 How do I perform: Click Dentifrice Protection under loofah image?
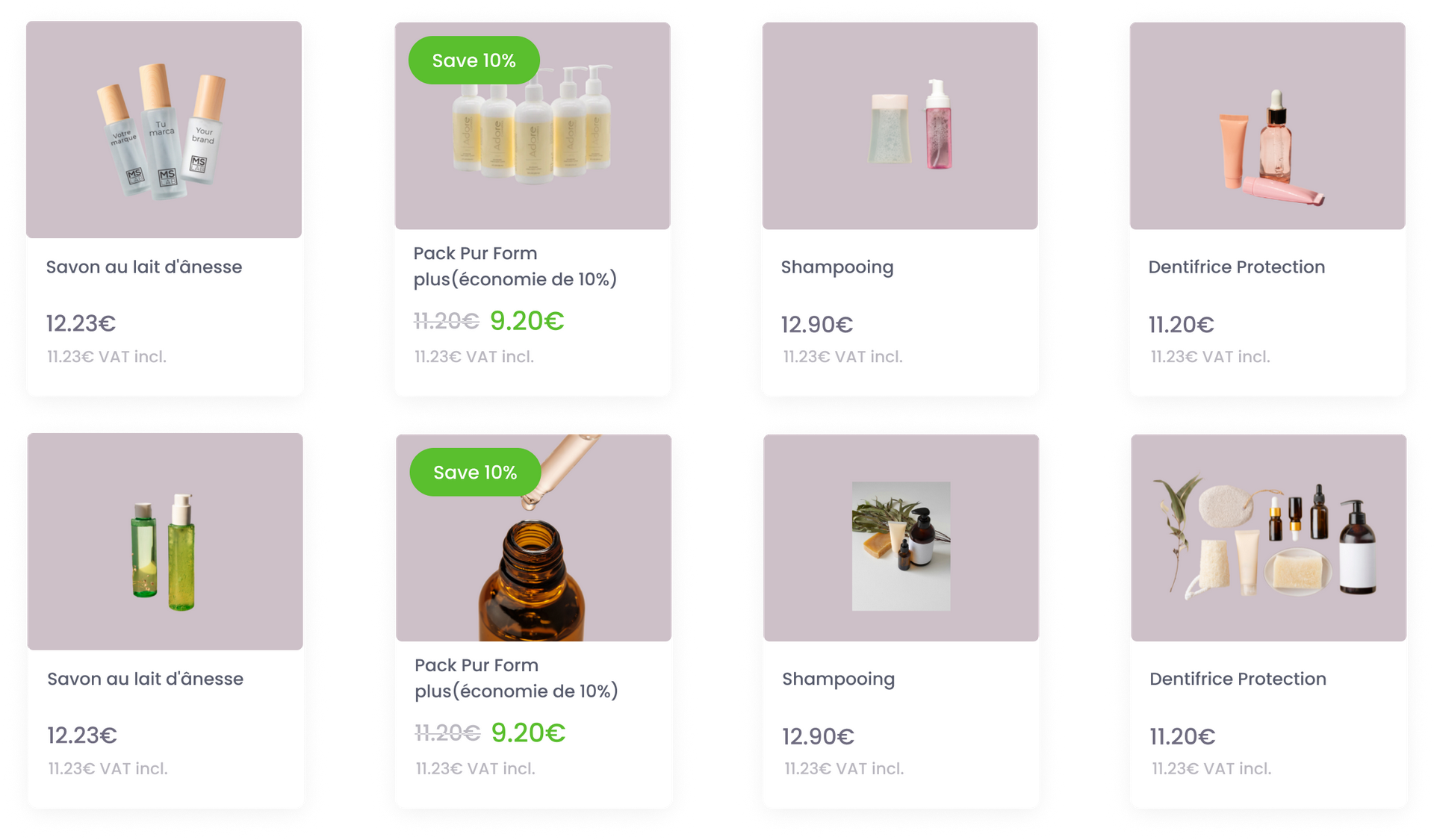click(x=1238, y=679)
